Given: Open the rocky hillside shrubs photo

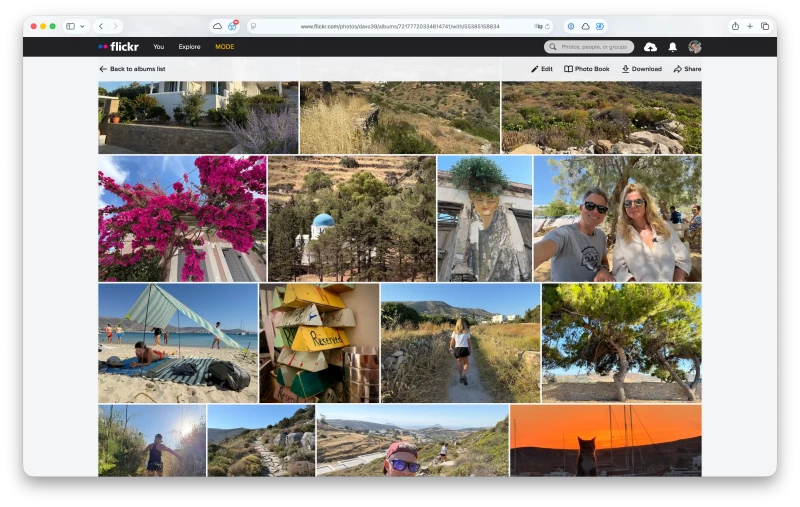Looking at the screenshot, I should tap(602, 117).
